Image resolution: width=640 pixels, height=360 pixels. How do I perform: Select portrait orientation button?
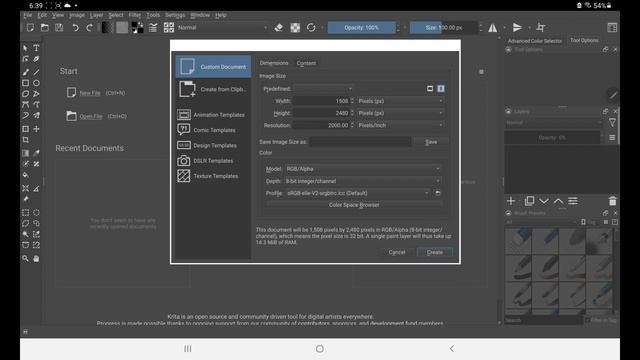coord(441,89)
